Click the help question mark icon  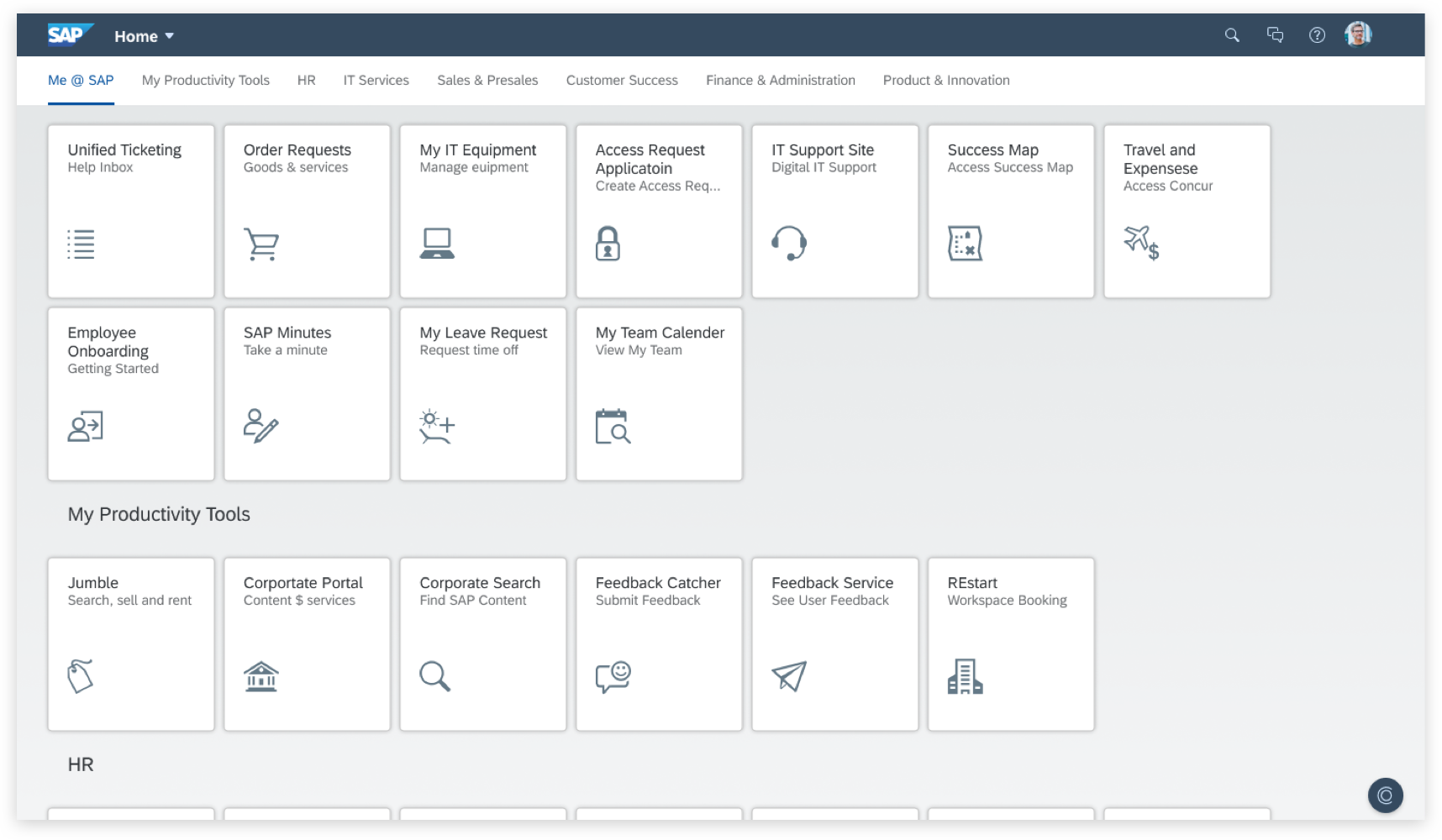1317,35
